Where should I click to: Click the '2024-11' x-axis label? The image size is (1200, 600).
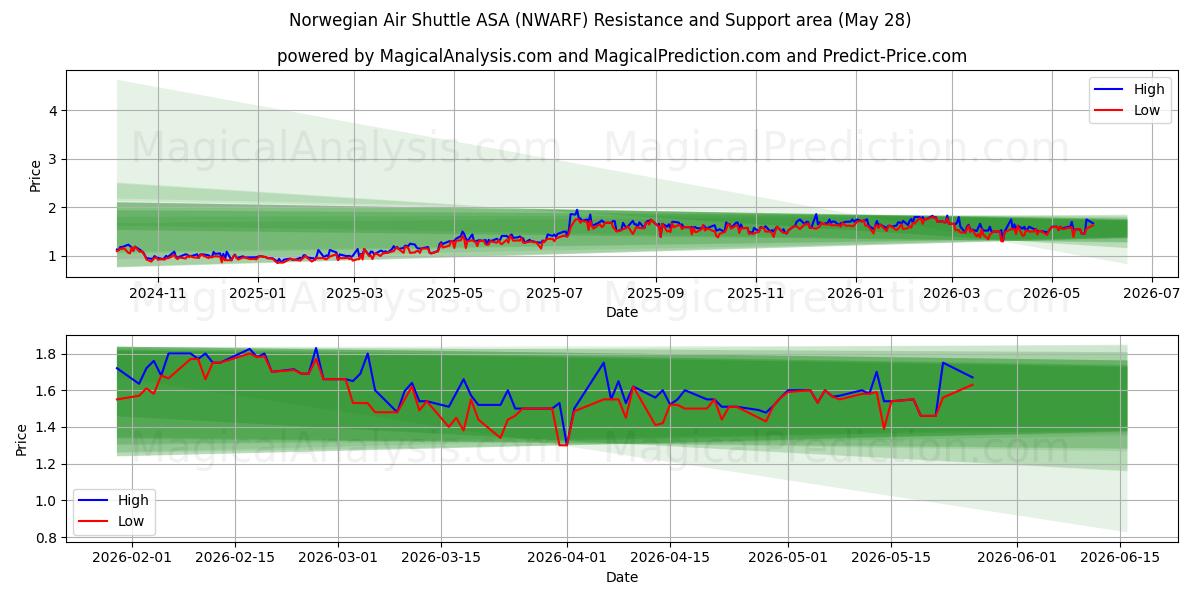(x=159, y=294)
